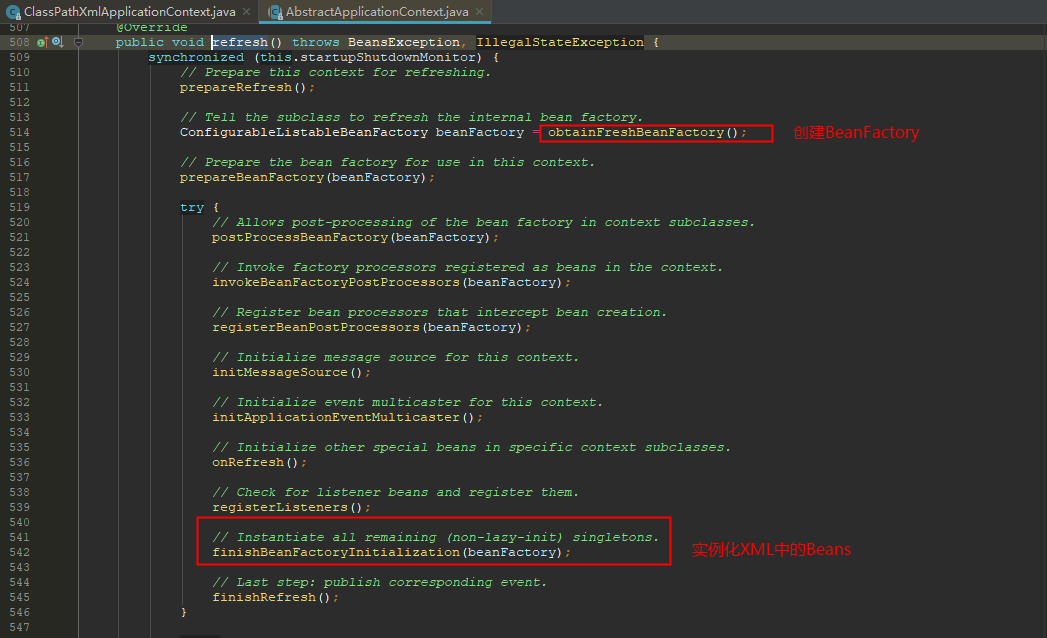Select the AbstractApplicationContext.java tab
This screenshot has height=638, width=1047.
377,11
